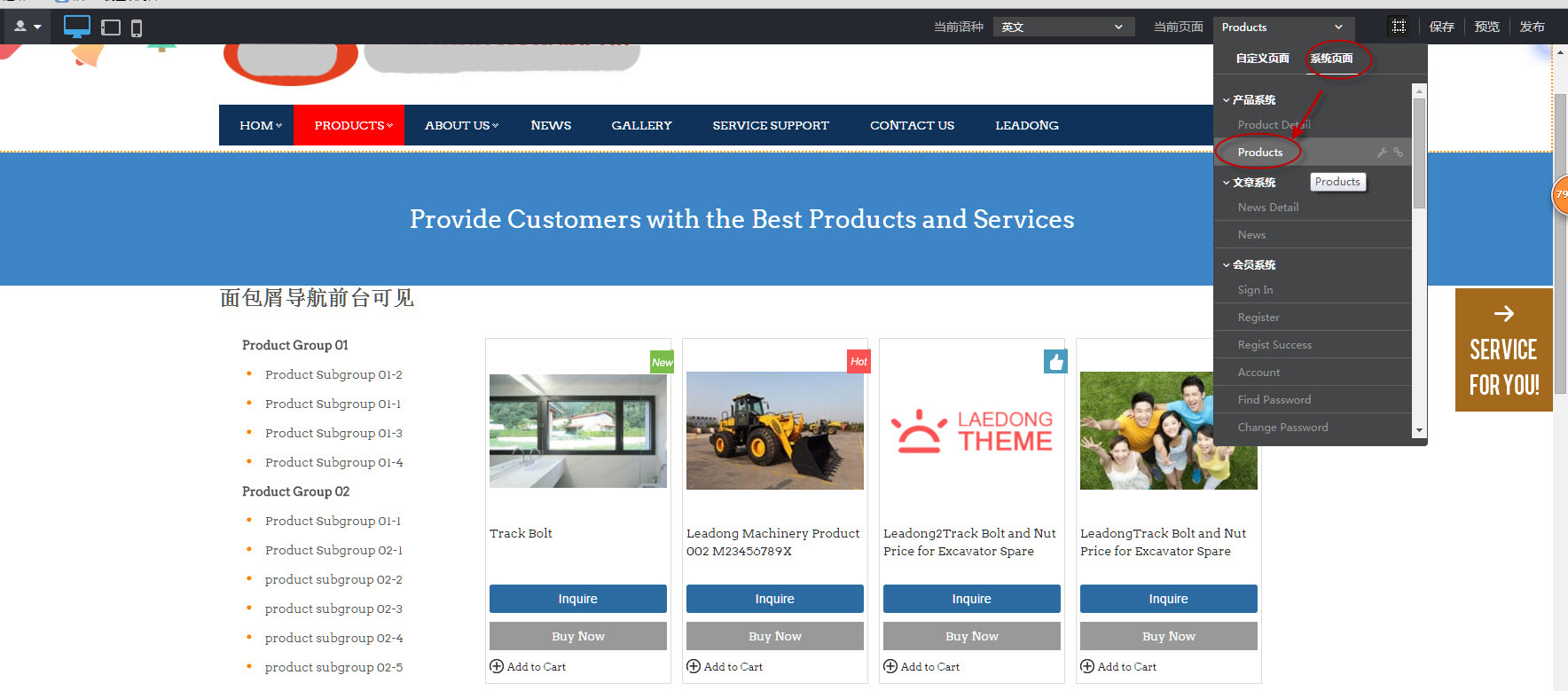The image size is (1568, 691).
Task: Collapse the 产品系统 section
Action: [x=1227, y=100]
